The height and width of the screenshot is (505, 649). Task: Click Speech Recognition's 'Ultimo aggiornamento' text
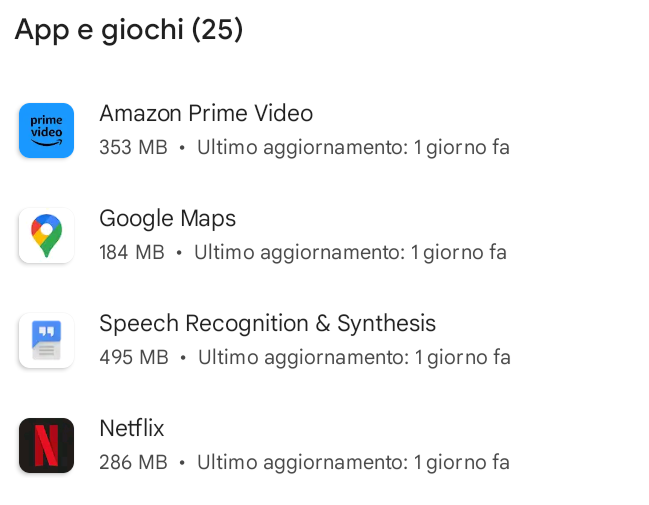click(302, 358)
